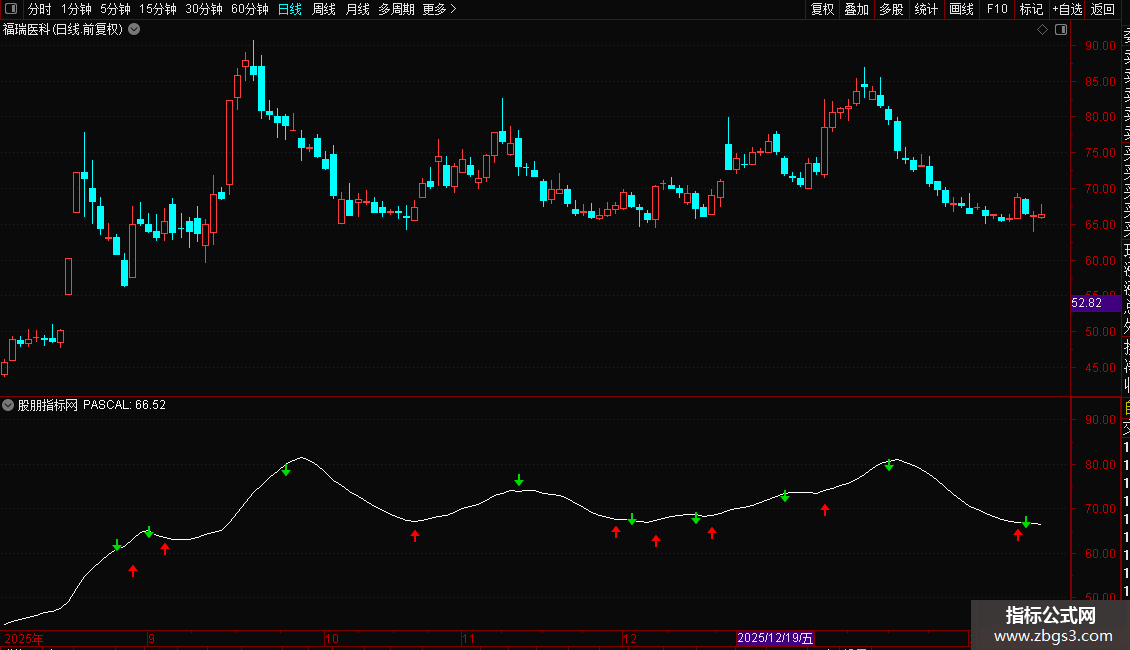Click the 90.00 label on main price axis
This screenshot has width=1130, height=650.
1100,45
